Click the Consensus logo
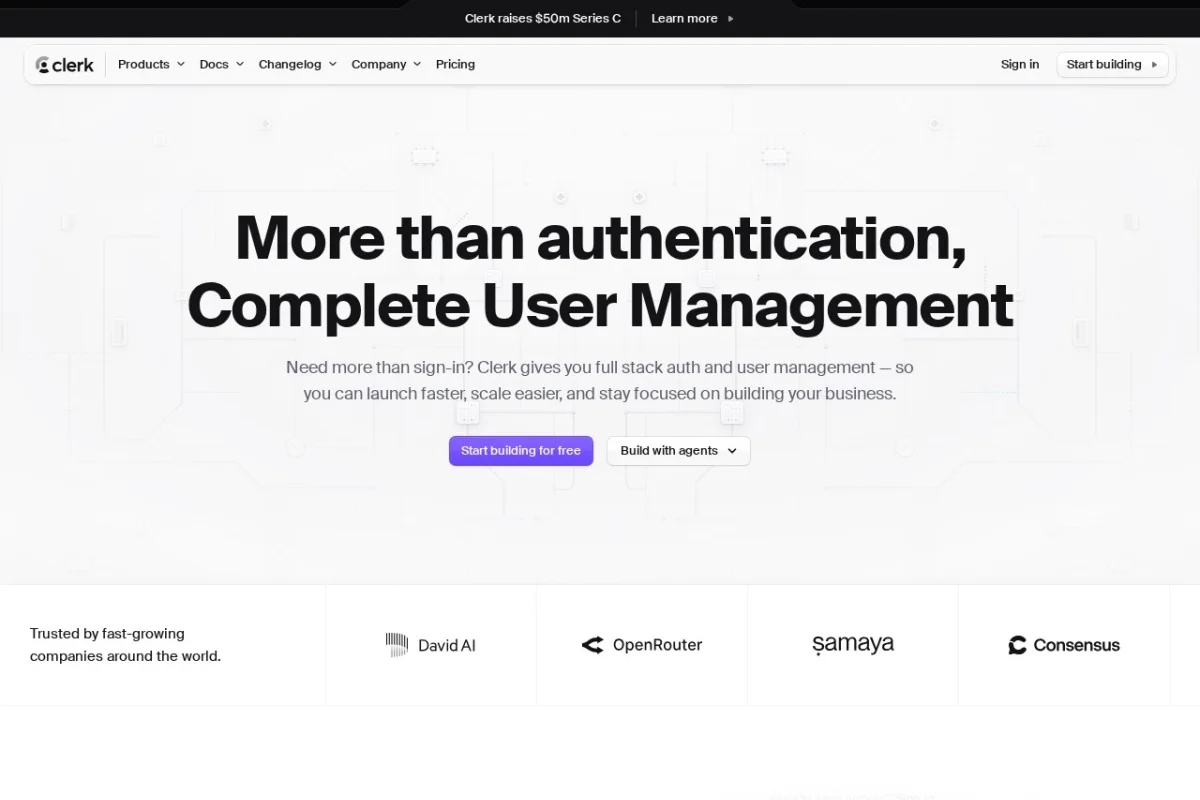The width and height of the screenshot is (1200, 800). pos(1064,645)
